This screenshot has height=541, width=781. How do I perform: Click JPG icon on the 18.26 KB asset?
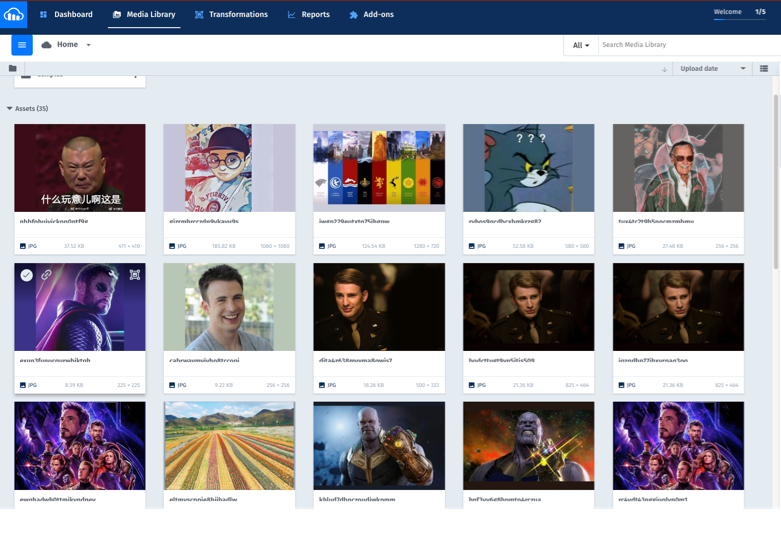(322, 385)
